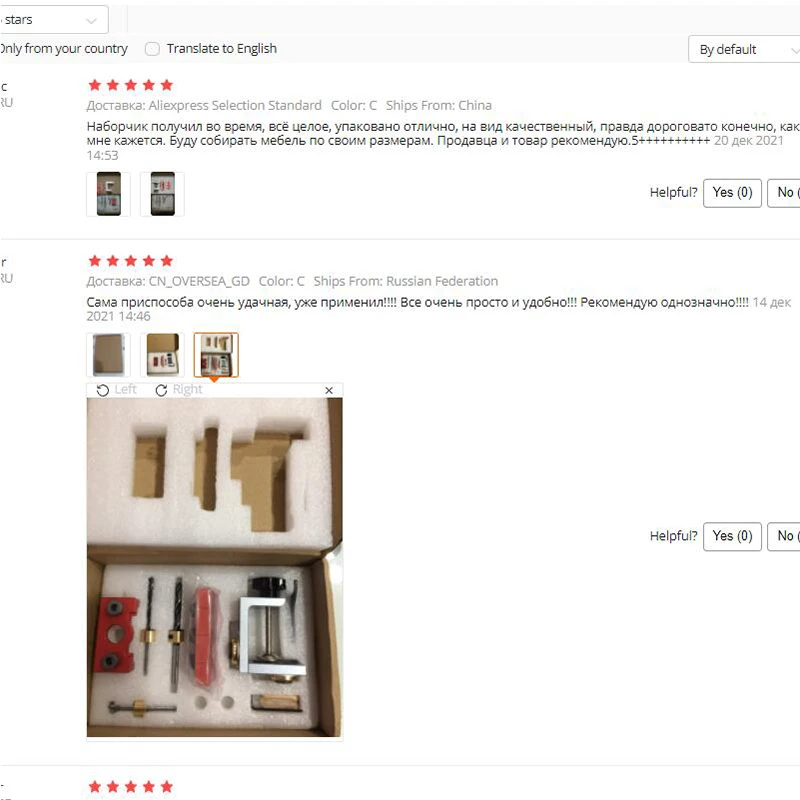Close the enlarged review photo viewer

(x=329, y=390)
